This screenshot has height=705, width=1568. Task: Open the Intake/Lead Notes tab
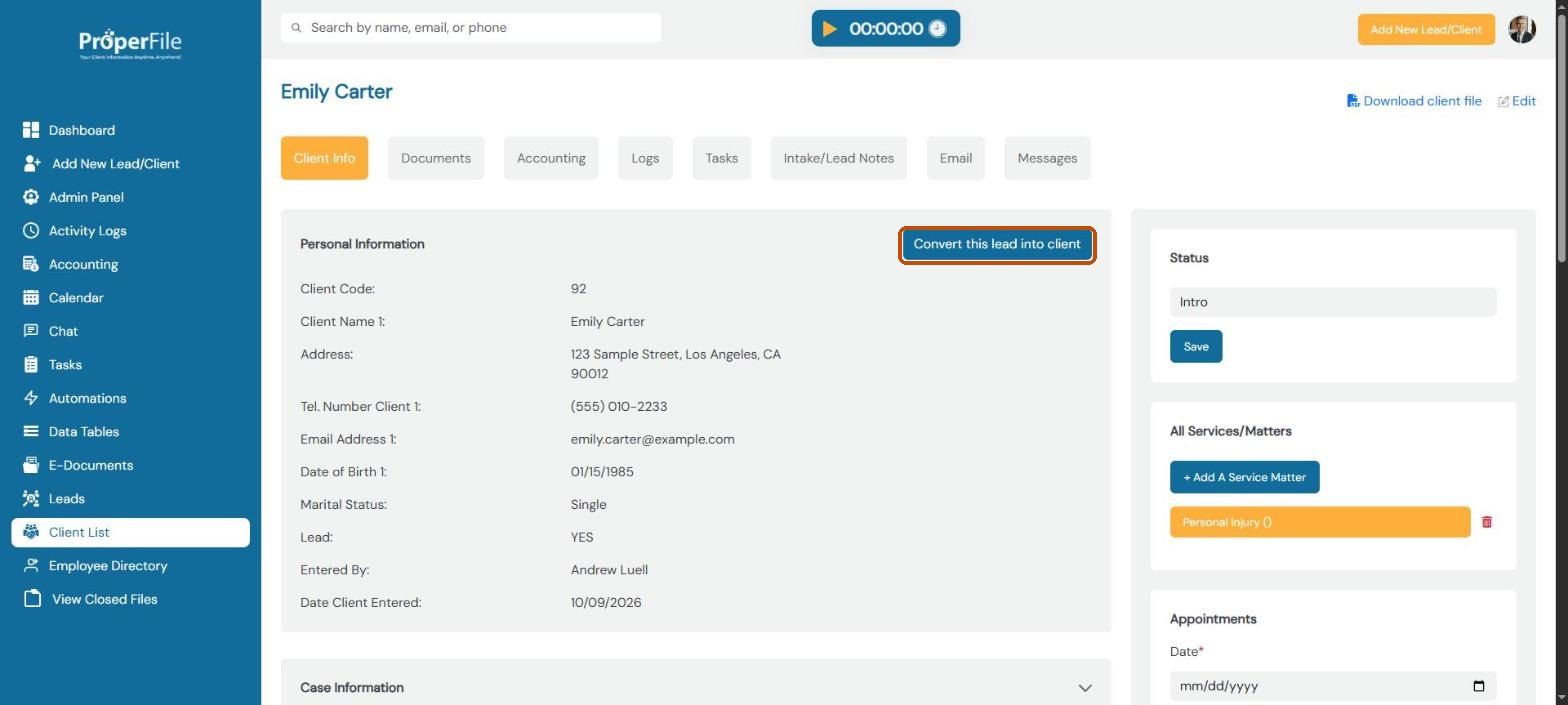click(839, 158)
